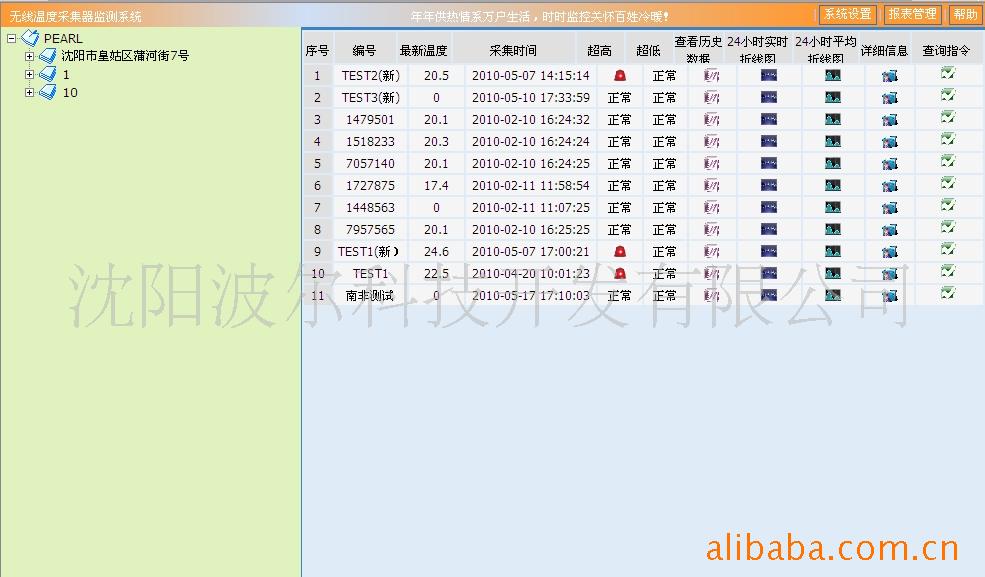Viewport: 985px width, 577px height.
Task: Click red alarm icon in TEST1 row 10
Action: click(620, 273)
